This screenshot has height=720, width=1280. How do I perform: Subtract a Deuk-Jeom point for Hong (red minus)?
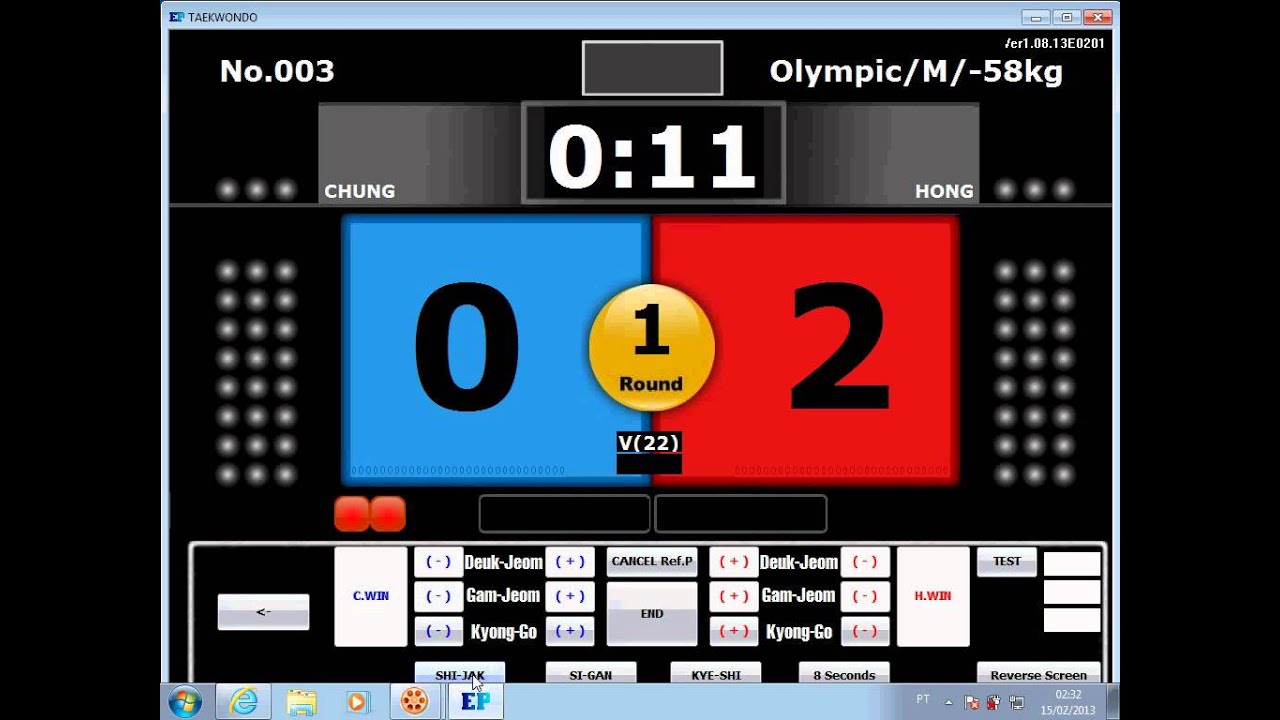pyautogui.click(x=865, y=562)
